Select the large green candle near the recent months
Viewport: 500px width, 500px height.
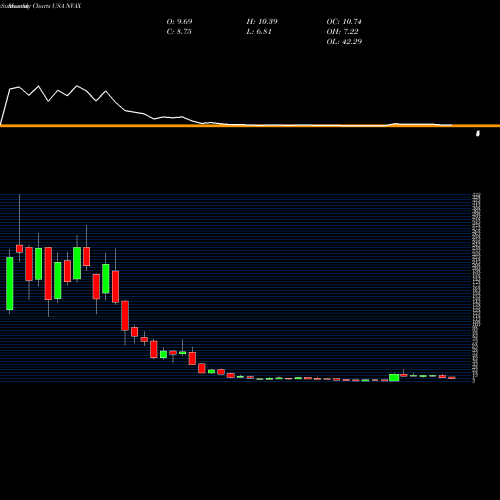[394, 377]
